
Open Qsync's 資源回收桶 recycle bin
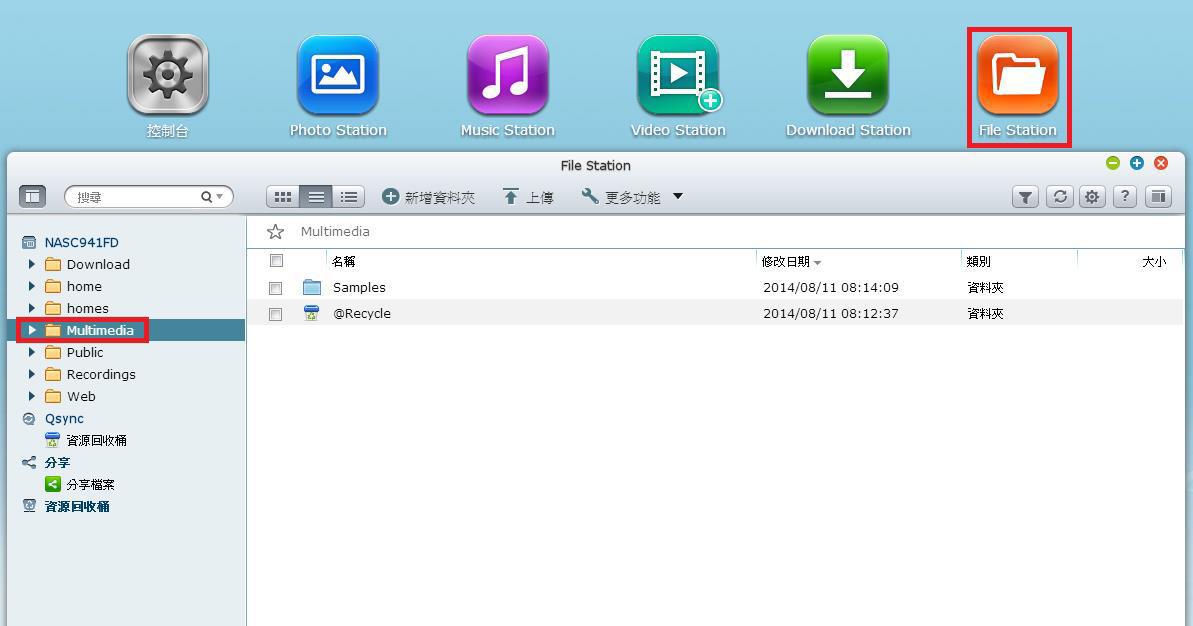(x=97, y=440)
